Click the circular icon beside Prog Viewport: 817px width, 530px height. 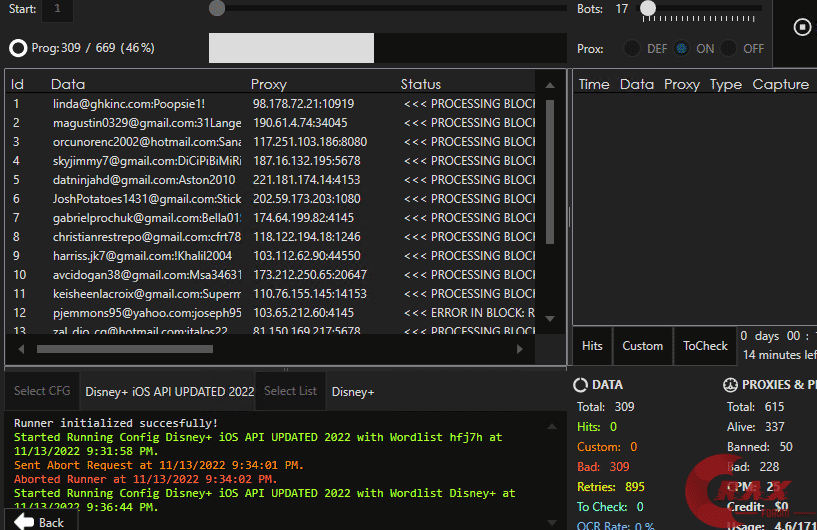click(x=18, y=48)
